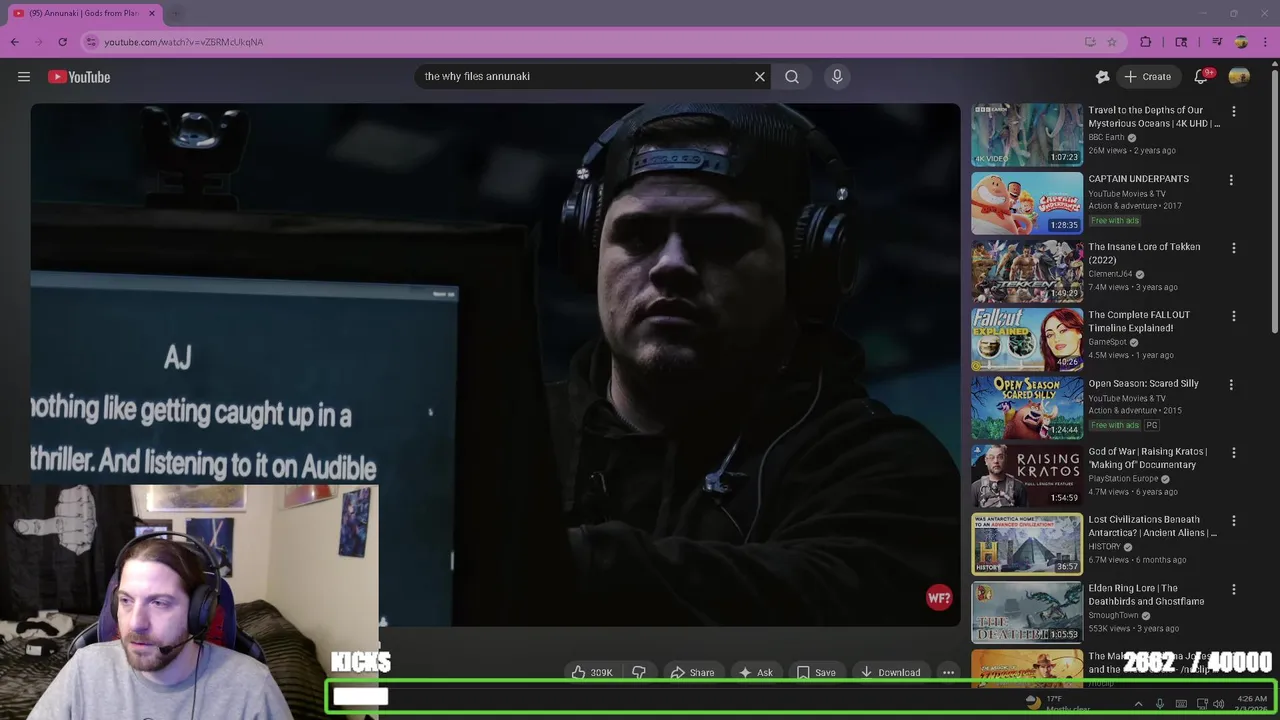This screenshot has width=1280, height=720.
Task: Visit the BBC Earth channel name
Action: click(x=1107, y=137)
